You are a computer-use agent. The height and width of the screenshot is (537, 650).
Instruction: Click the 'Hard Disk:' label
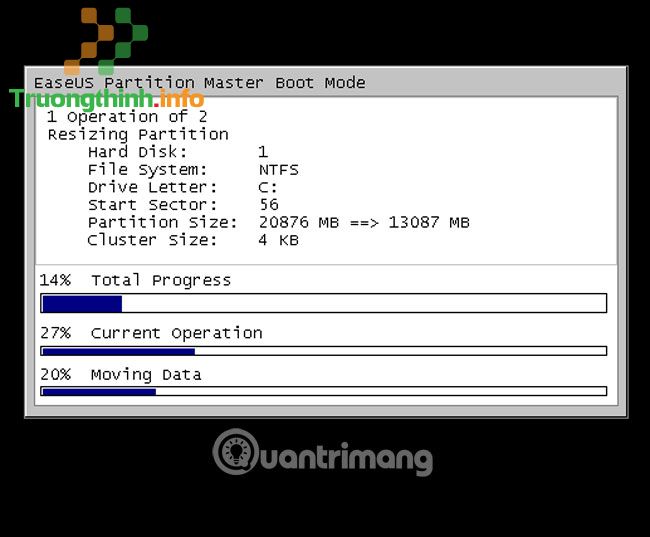(x=138, y=152)
